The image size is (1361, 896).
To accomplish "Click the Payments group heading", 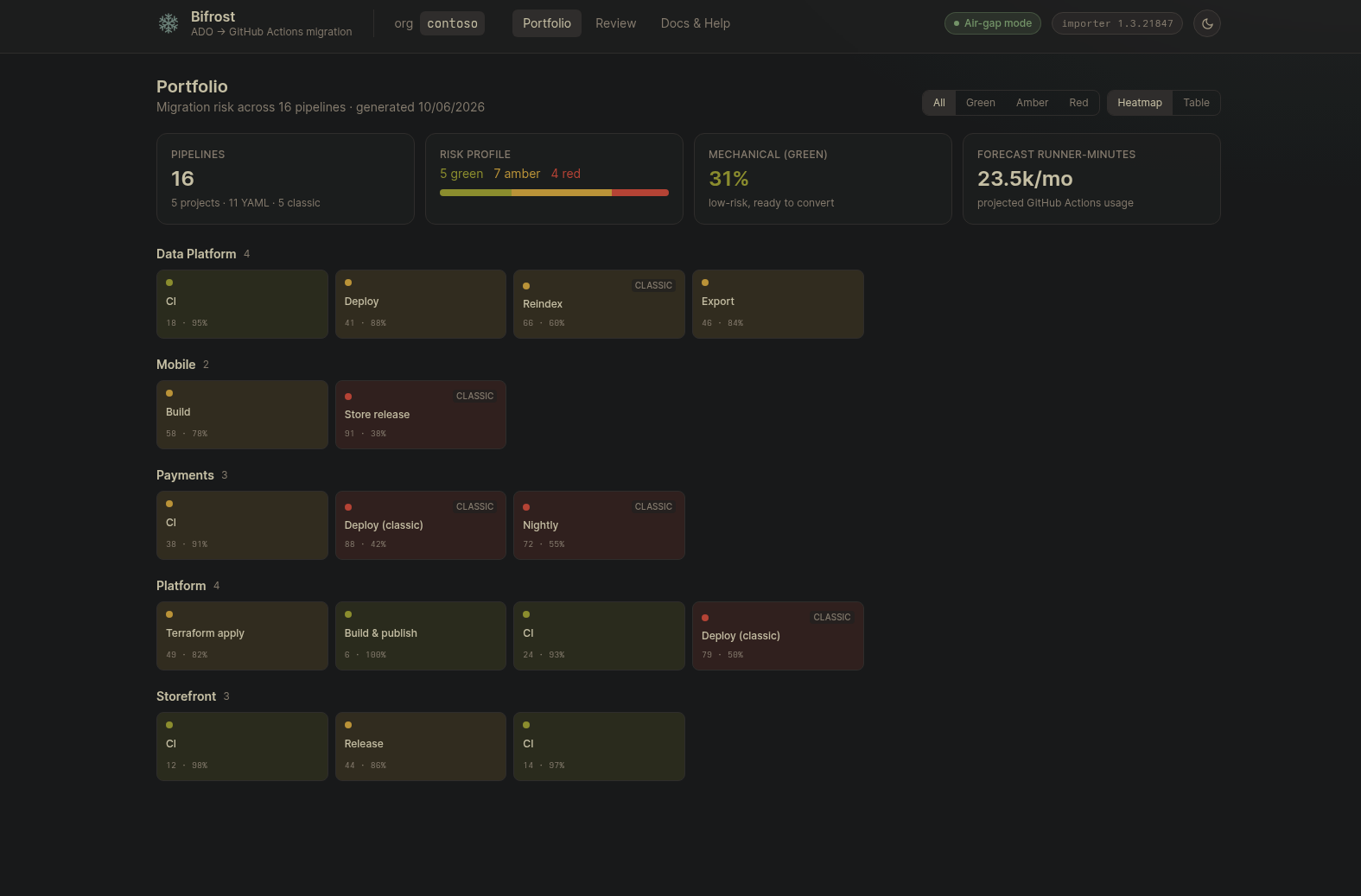I will (x=185, y=475).
